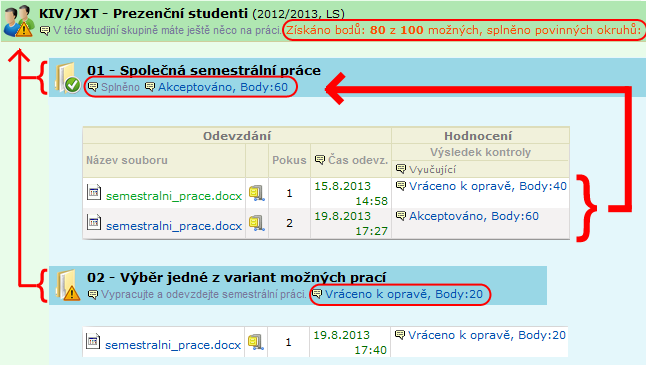Screen dimensions: 646x365
Task: Click group title 'KIV/JXT - Prezenční studenti'
Action: pyautogui.click(x=143, y=14)
